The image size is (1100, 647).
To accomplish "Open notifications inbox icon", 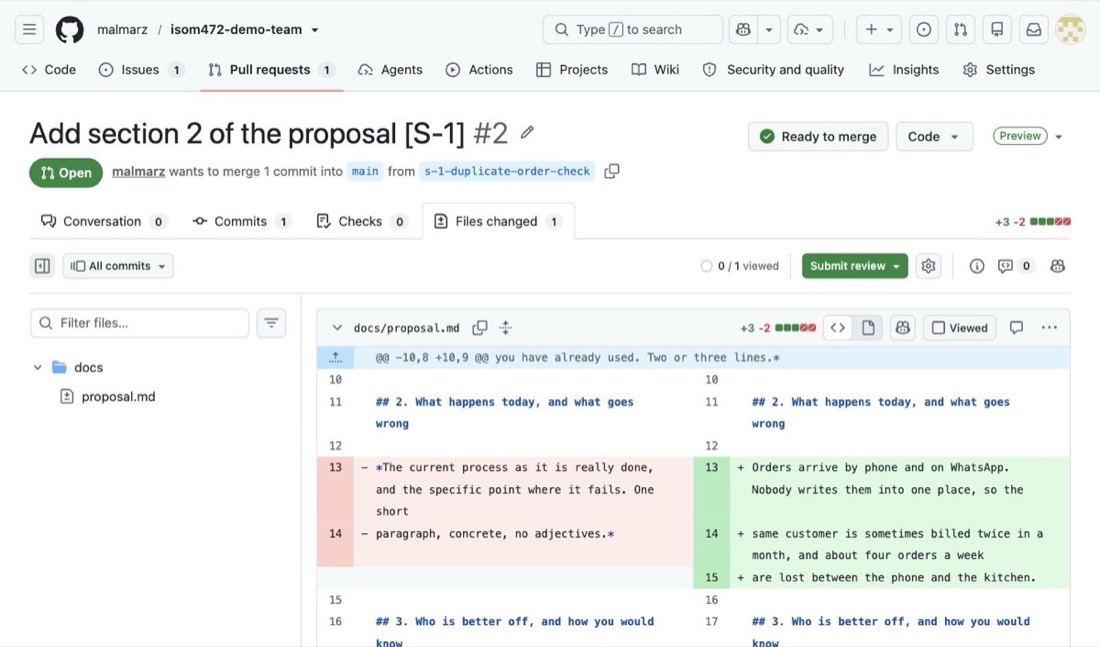I will (1033, 29).
